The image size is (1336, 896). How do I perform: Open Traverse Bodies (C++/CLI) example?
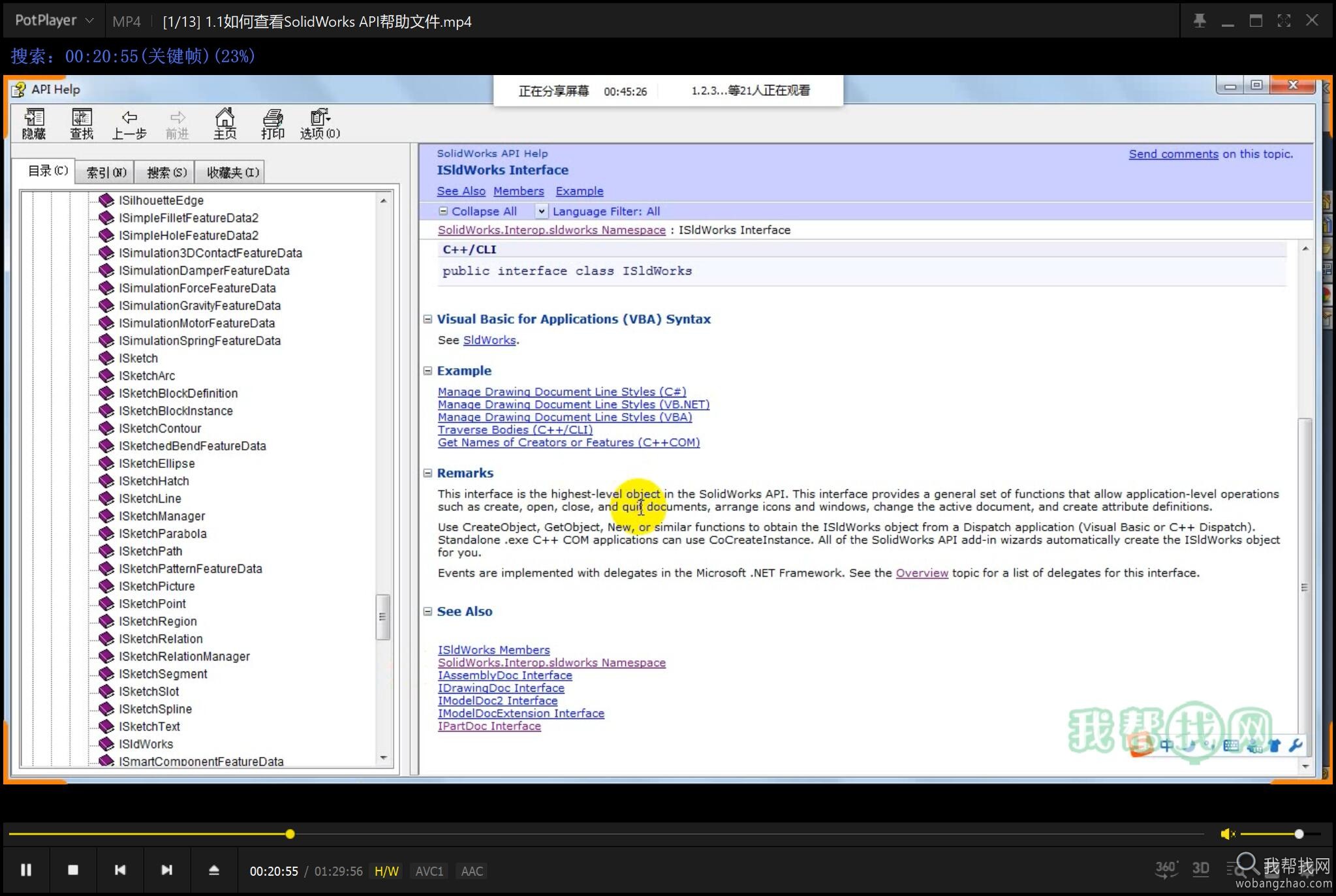(515, 429)
